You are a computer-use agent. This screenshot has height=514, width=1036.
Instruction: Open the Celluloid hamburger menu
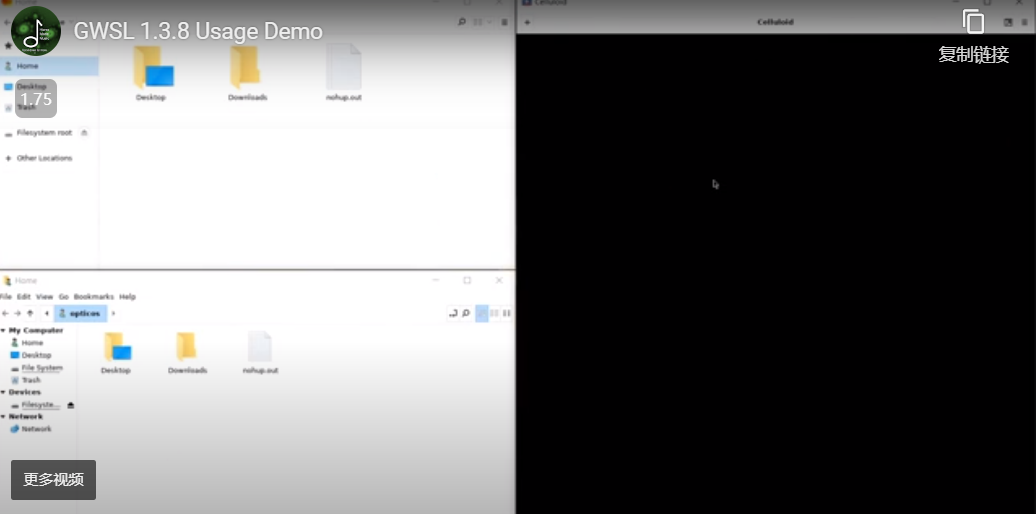[x=1025, y=22]
